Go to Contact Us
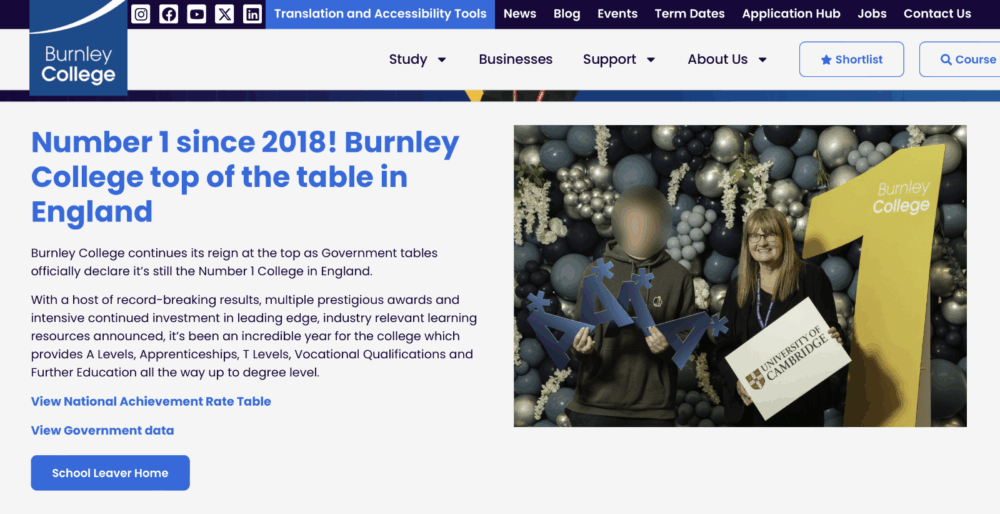The height and width of the screenshot is (514, 1000). [x=937, y=13]
